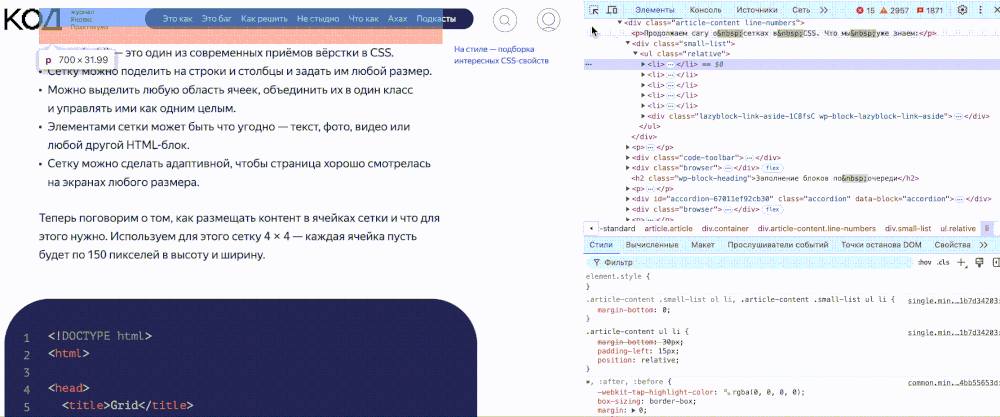Open the DevTools three-dot customize menu
The height and width of the screenshot is (417, 1000).
[x=980, y=10]
